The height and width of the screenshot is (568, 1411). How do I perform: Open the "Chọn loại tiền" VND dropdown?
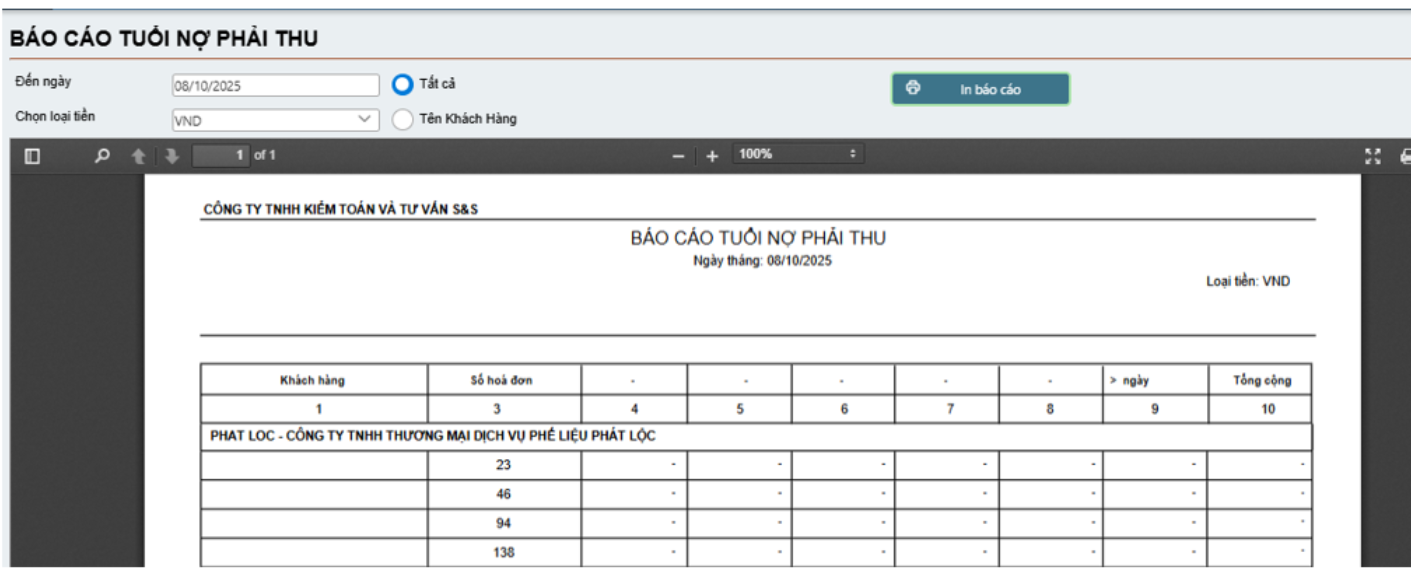click(276, 120)
